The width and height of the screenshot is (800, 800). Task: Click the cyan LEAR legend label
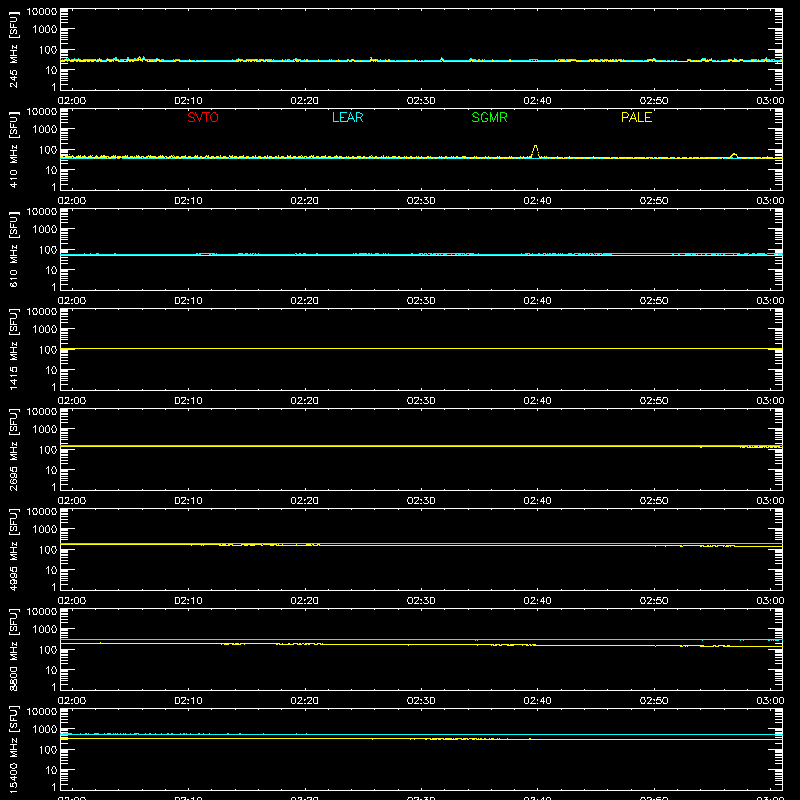[x=347, y=117]
